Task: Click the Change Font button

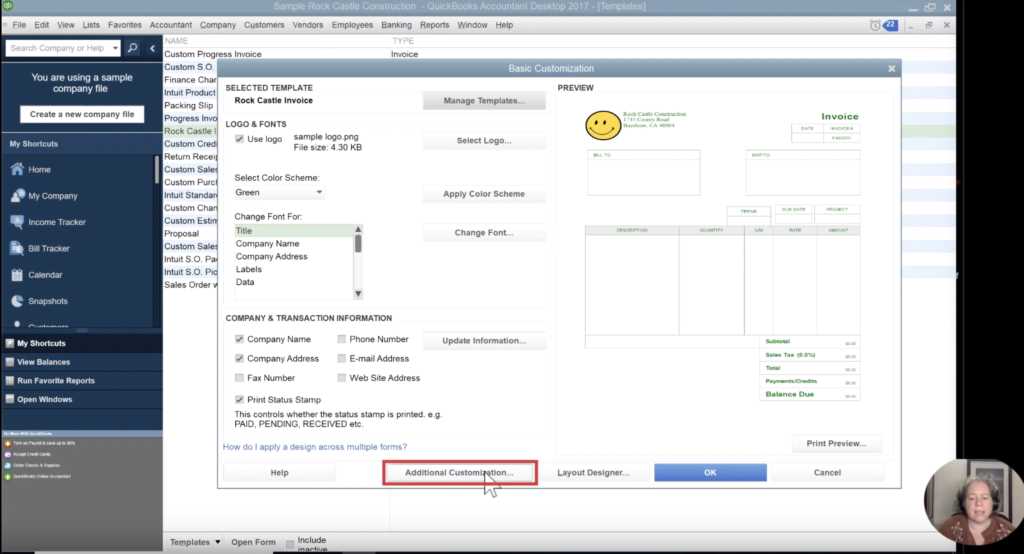Action: coord(484,233)
